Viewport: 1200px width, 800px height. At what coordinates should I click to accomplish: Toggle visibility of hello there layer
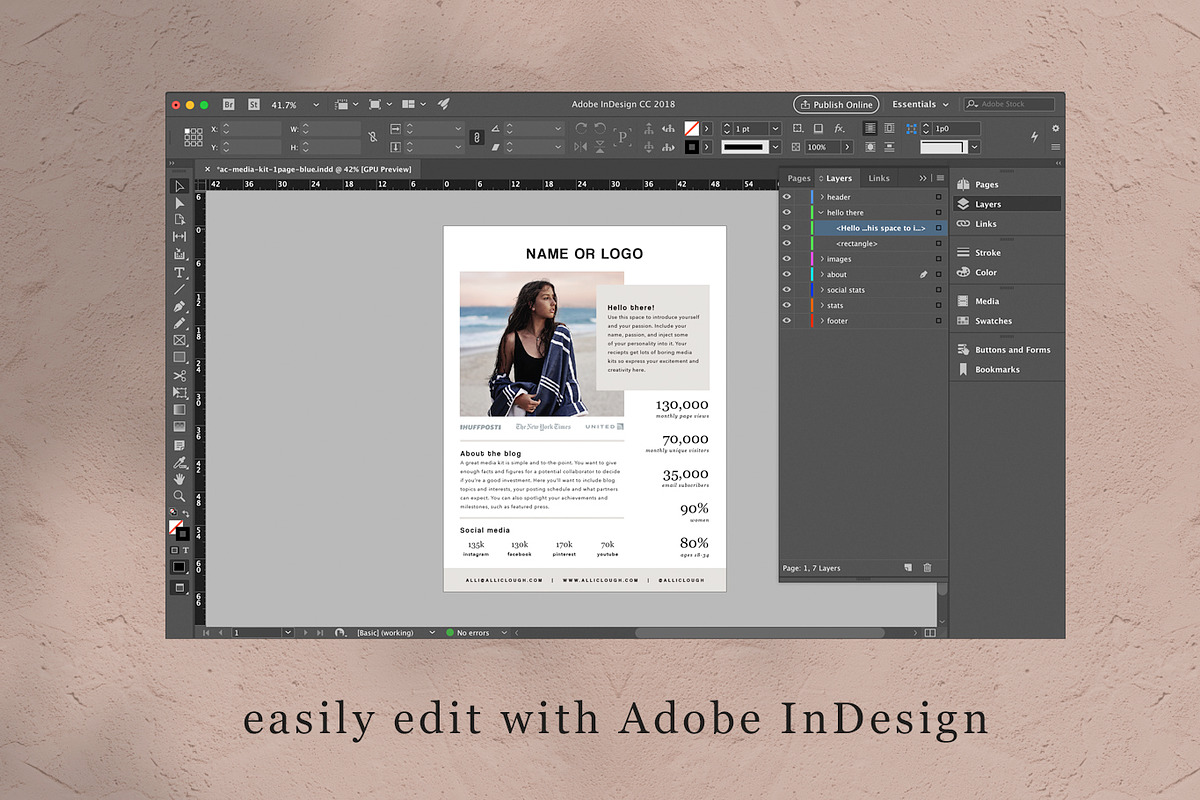click(x=787, y=212)
